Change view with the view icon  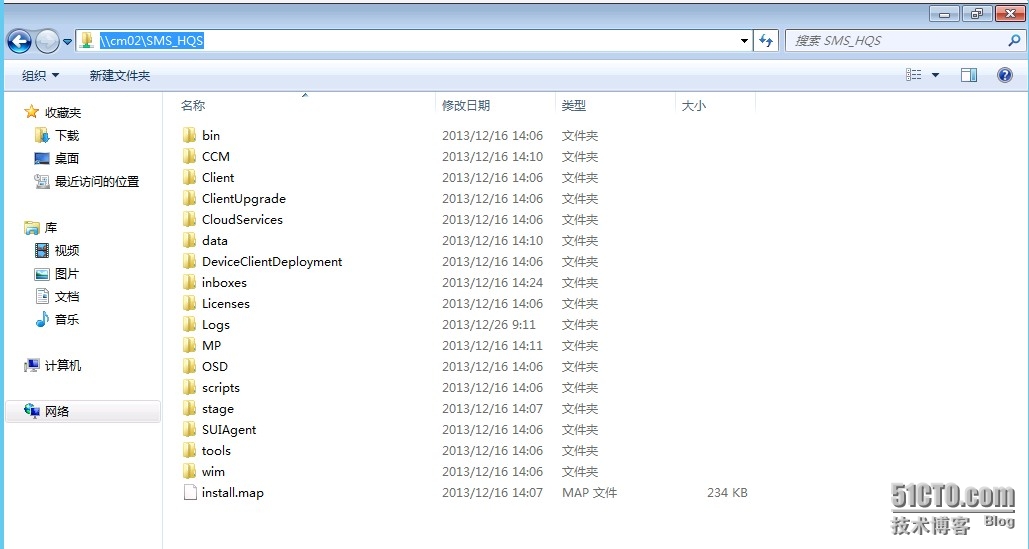click(x=914, y=75)
